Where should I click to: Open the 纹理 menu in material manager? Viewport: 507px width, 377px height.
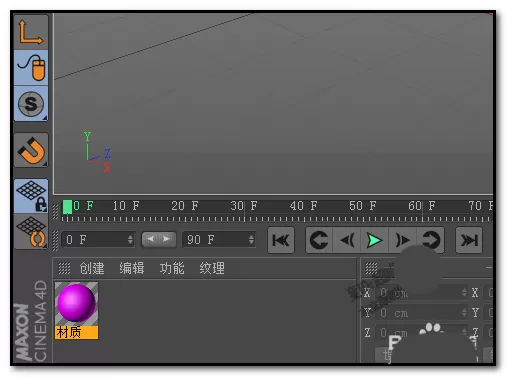point(212,268)
